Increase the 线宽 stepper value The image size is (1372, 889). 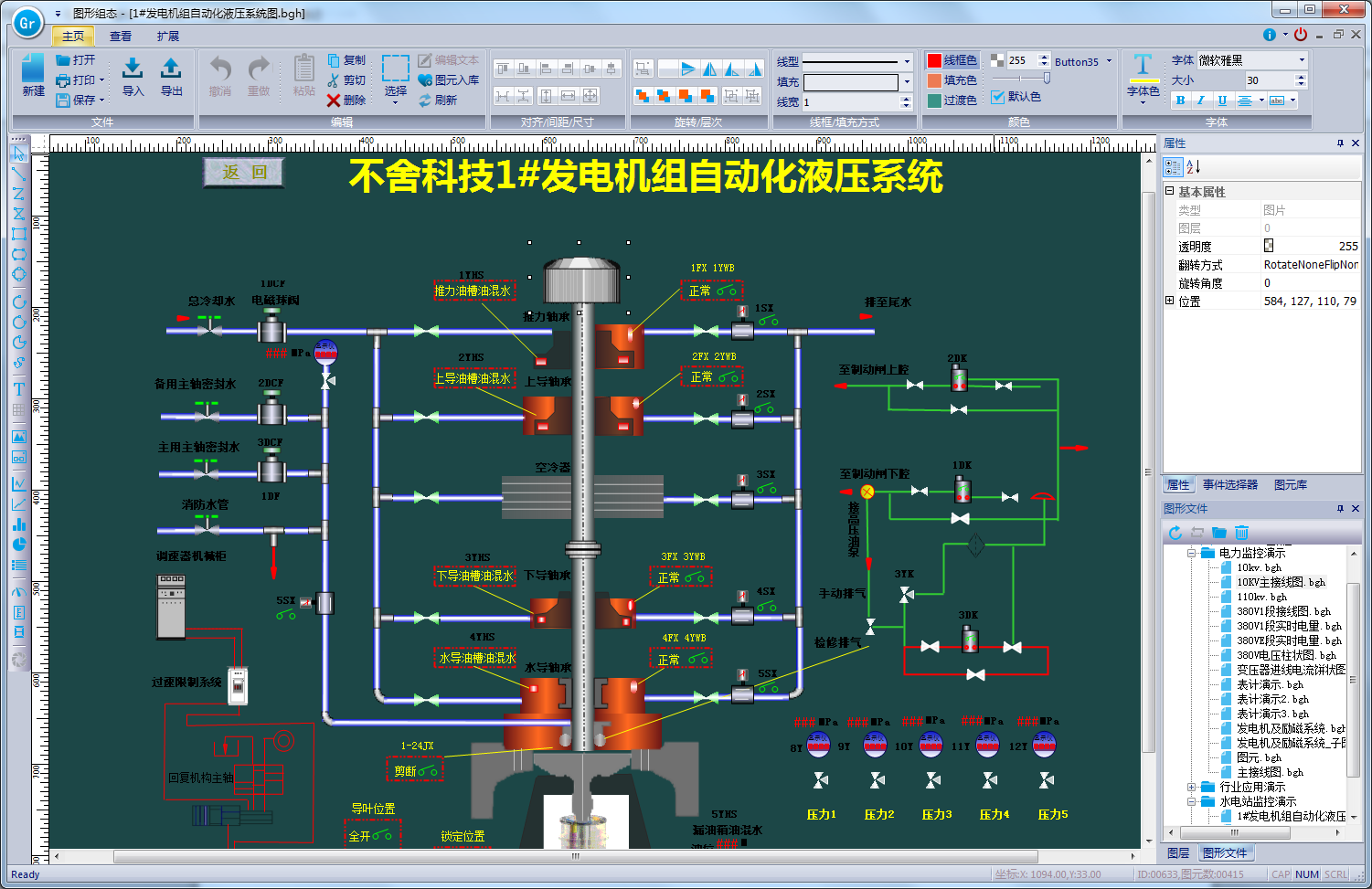[x=907, y=99]
